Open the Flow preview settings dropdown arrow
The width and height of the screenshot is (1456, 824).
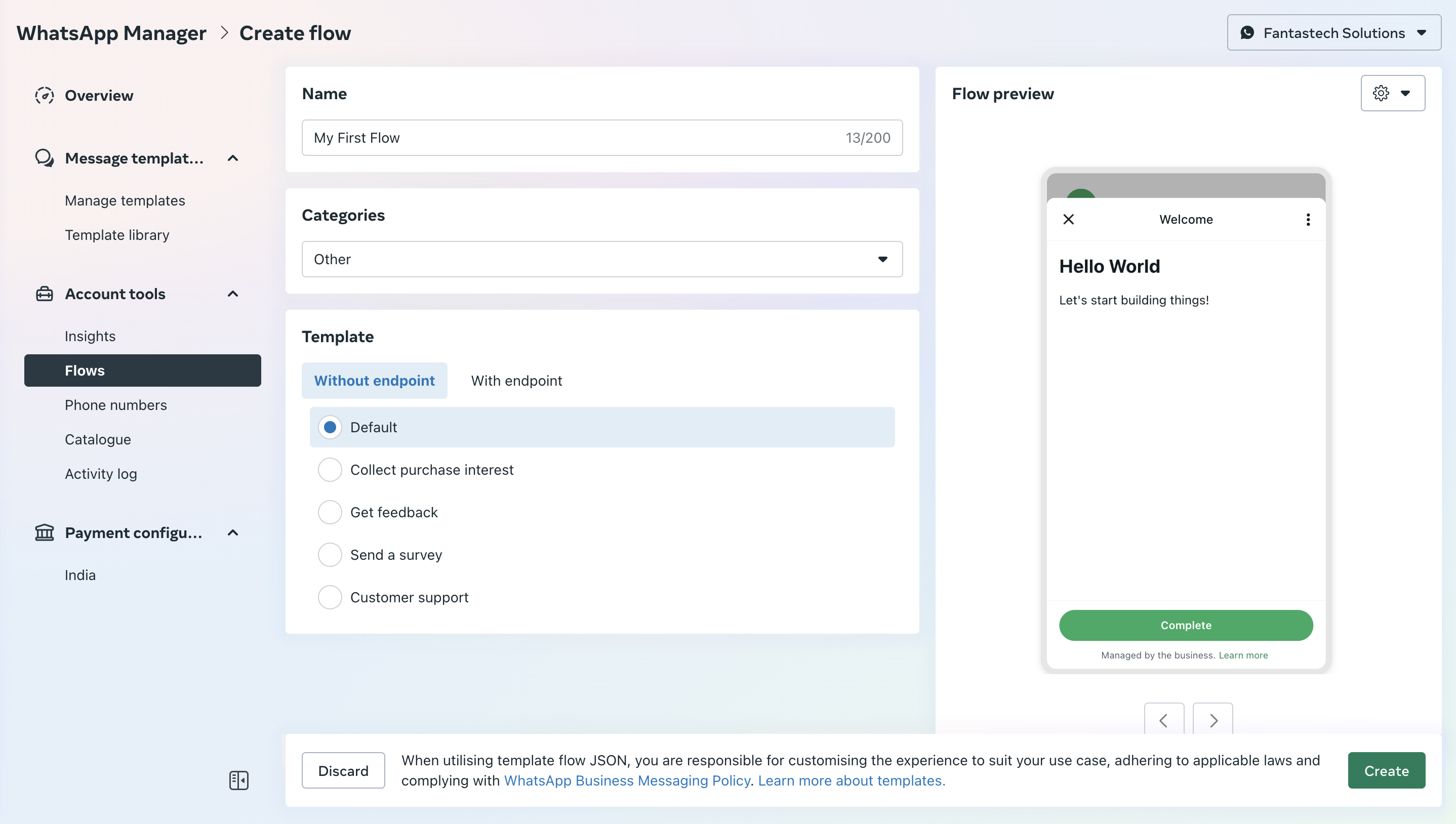click(x=1406, y=93)
